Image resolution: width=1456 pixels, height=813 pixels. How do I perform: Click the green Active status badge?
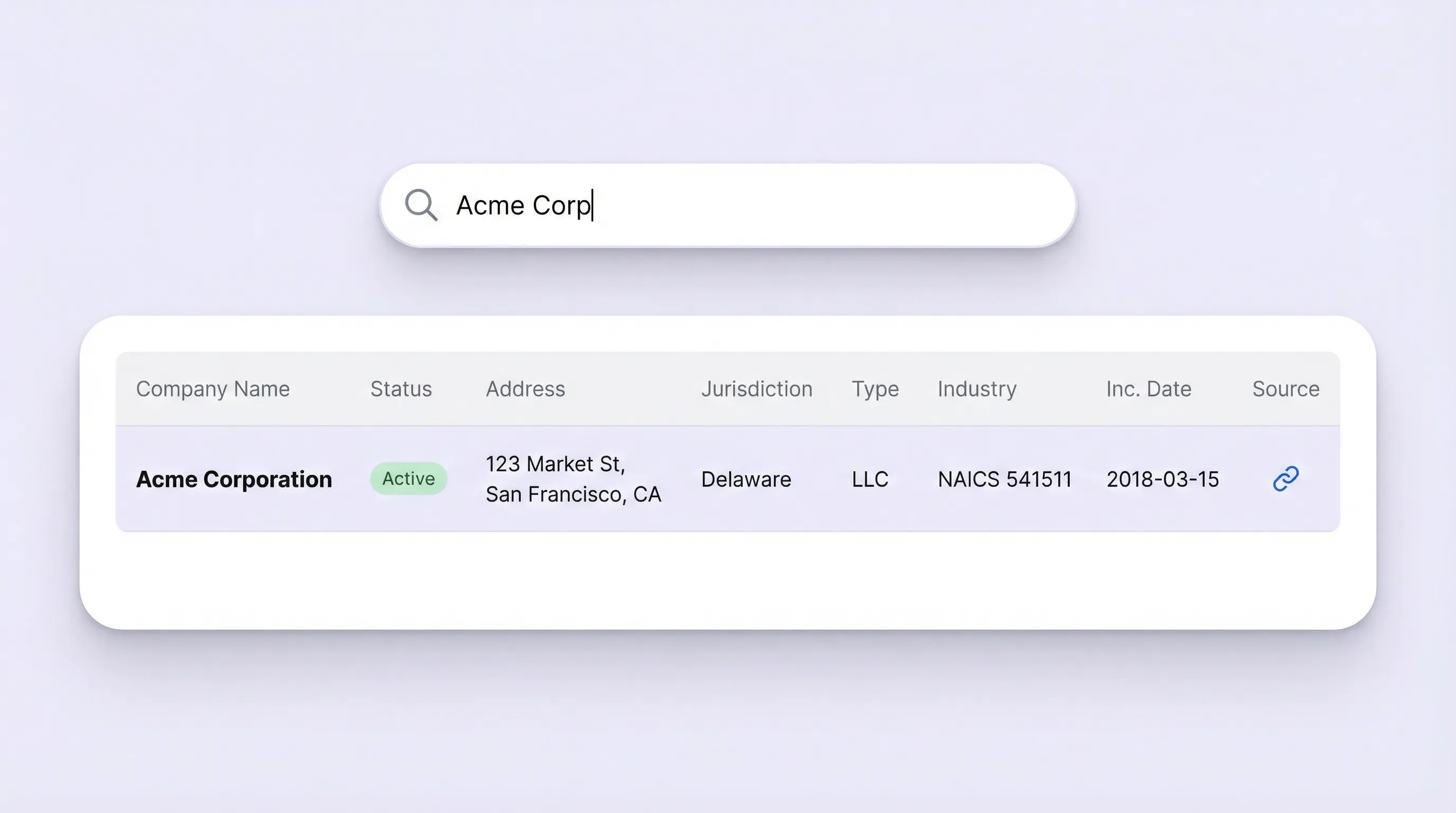point(408,479)
